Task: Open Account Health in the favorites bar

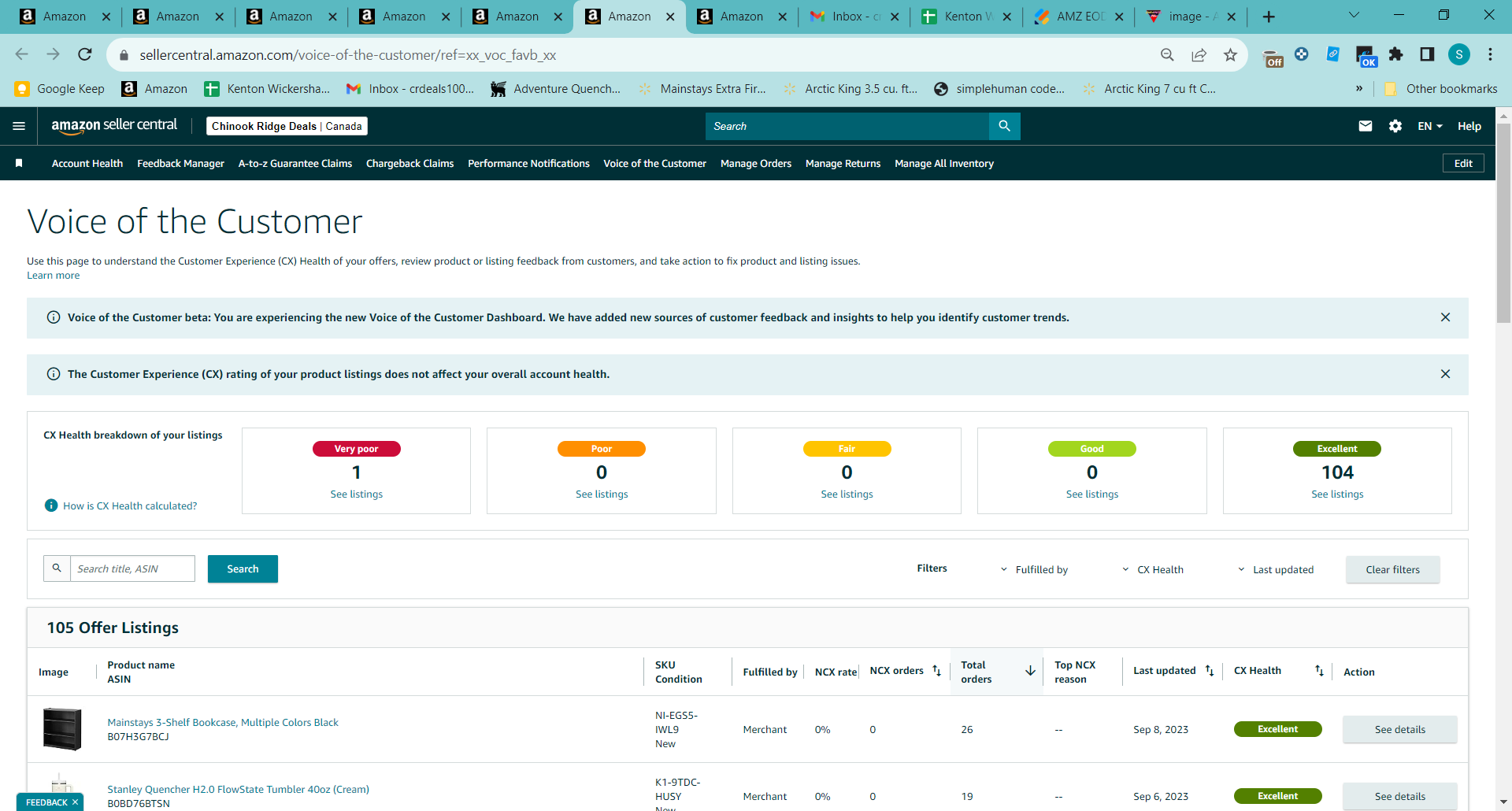Action: (87, 163)
